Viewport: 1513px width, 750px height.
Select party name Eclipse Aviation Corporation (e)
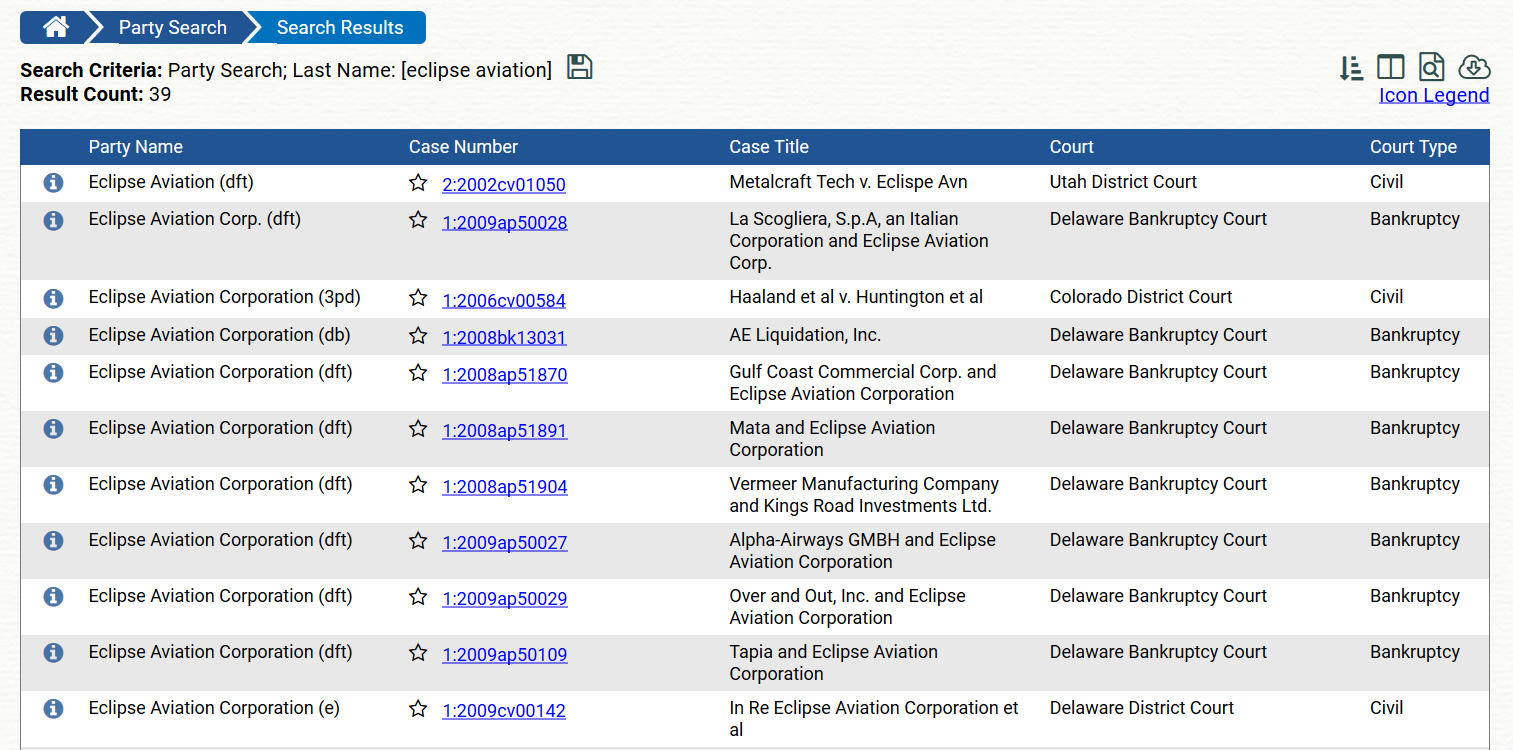(x=214, y=708)
